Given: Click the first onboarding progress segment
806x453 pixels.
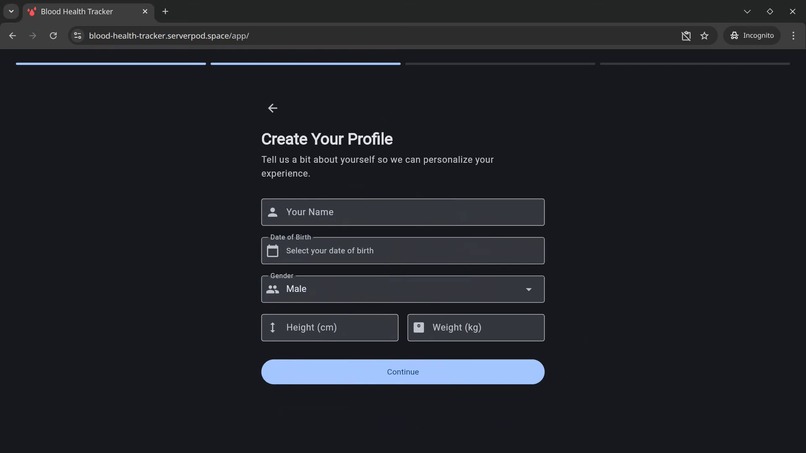Looking at the screenshot, I should (x=111, y=64).
